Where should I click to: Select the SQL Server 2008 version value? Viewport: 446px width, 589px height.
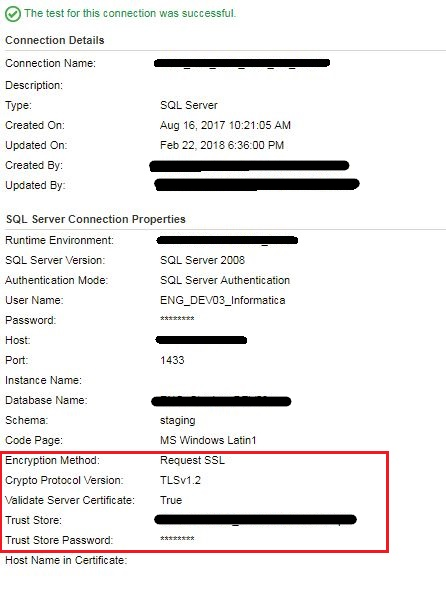(203, 260)
